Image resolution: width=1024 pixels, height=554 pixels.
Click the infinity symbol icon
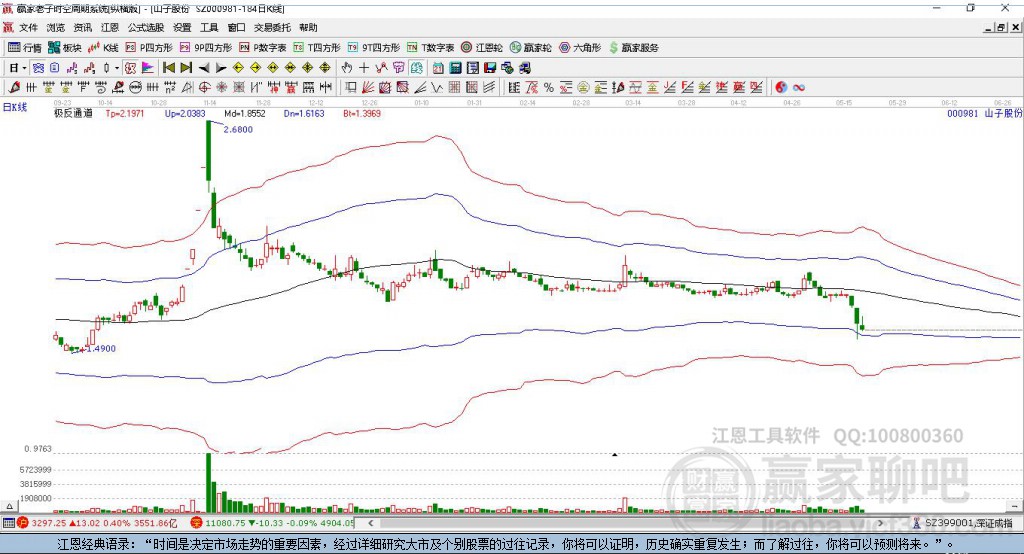(799, 88)
